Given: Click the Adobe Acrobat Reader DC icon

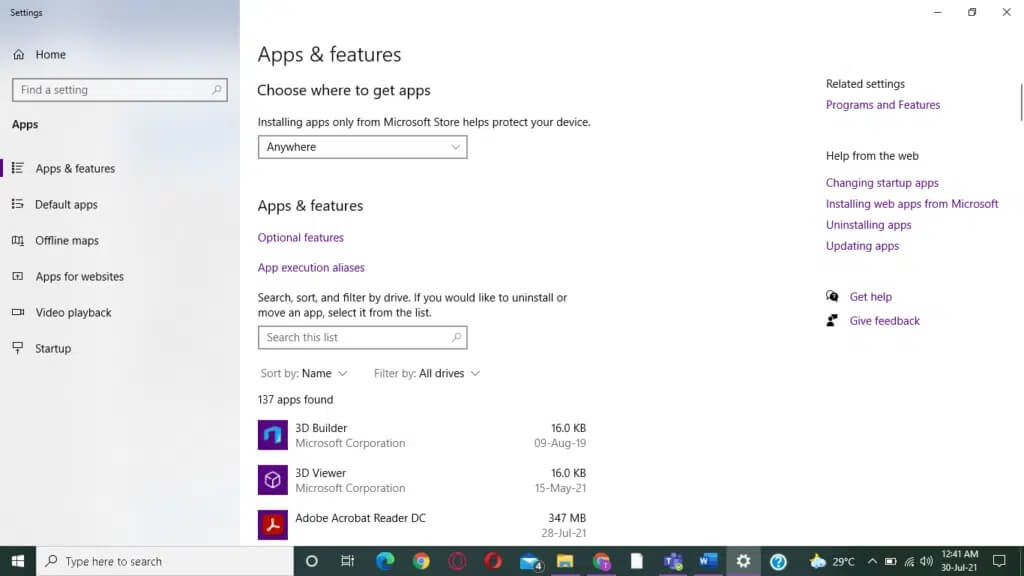Looking at the screenshot, I should 272,525.
